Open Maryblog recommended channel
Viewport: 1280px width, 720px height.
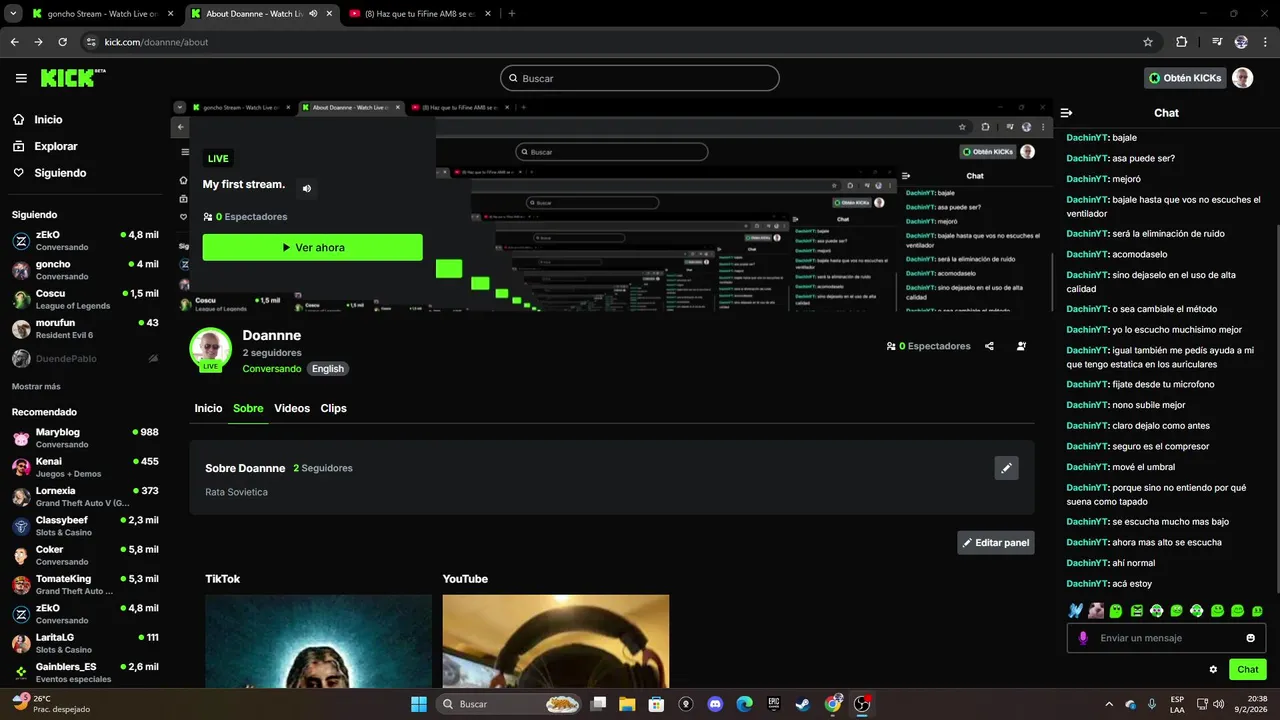[x=85, y=438]
